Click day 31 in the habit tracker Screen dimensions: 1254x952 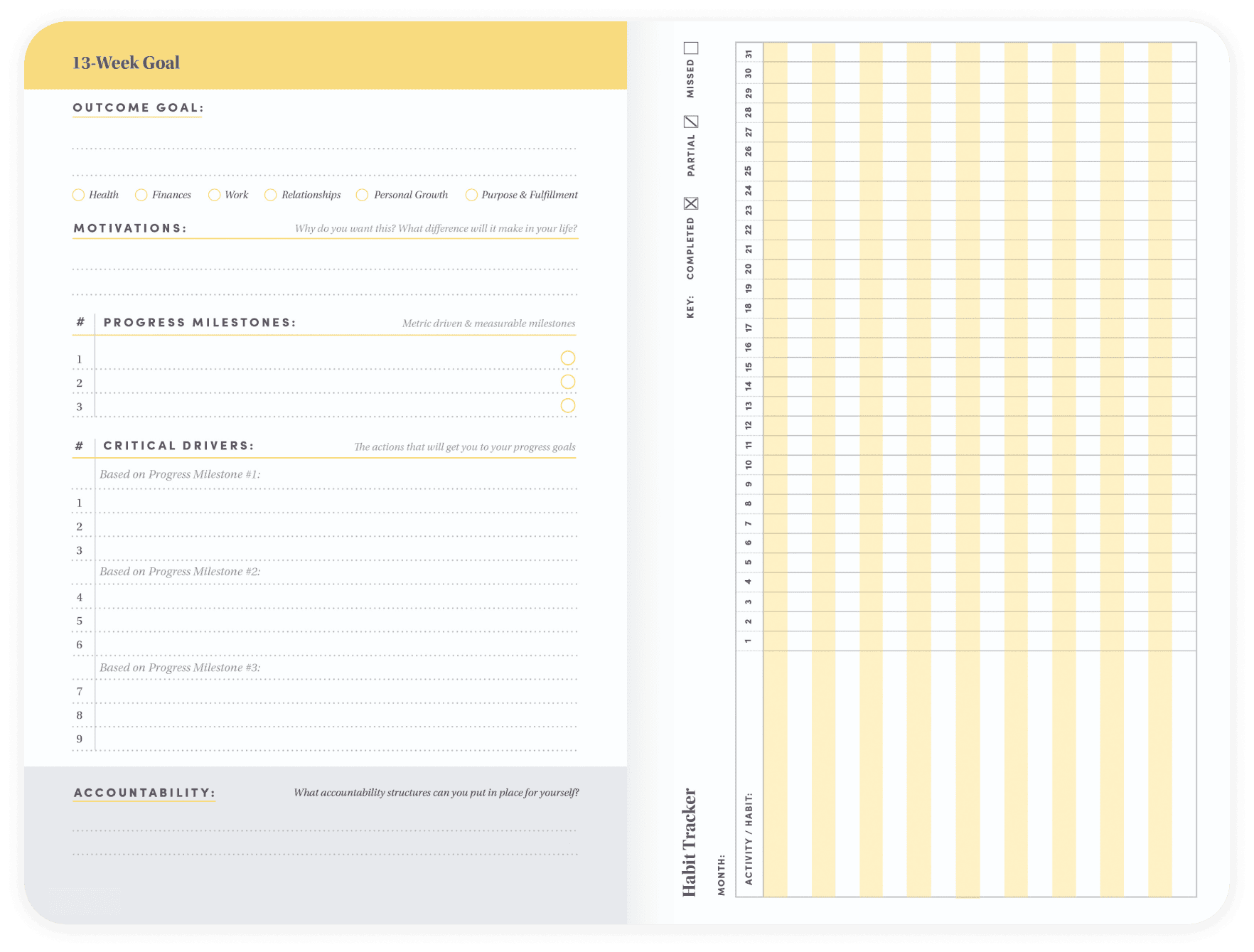point(749,53)
